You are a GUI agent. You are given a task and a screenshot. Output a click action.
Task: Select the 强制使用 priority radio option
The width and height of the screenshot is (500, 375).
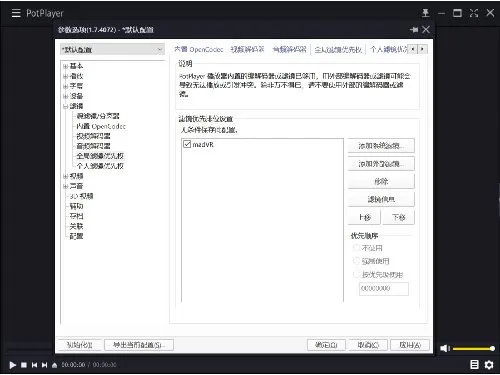point(356,261)
